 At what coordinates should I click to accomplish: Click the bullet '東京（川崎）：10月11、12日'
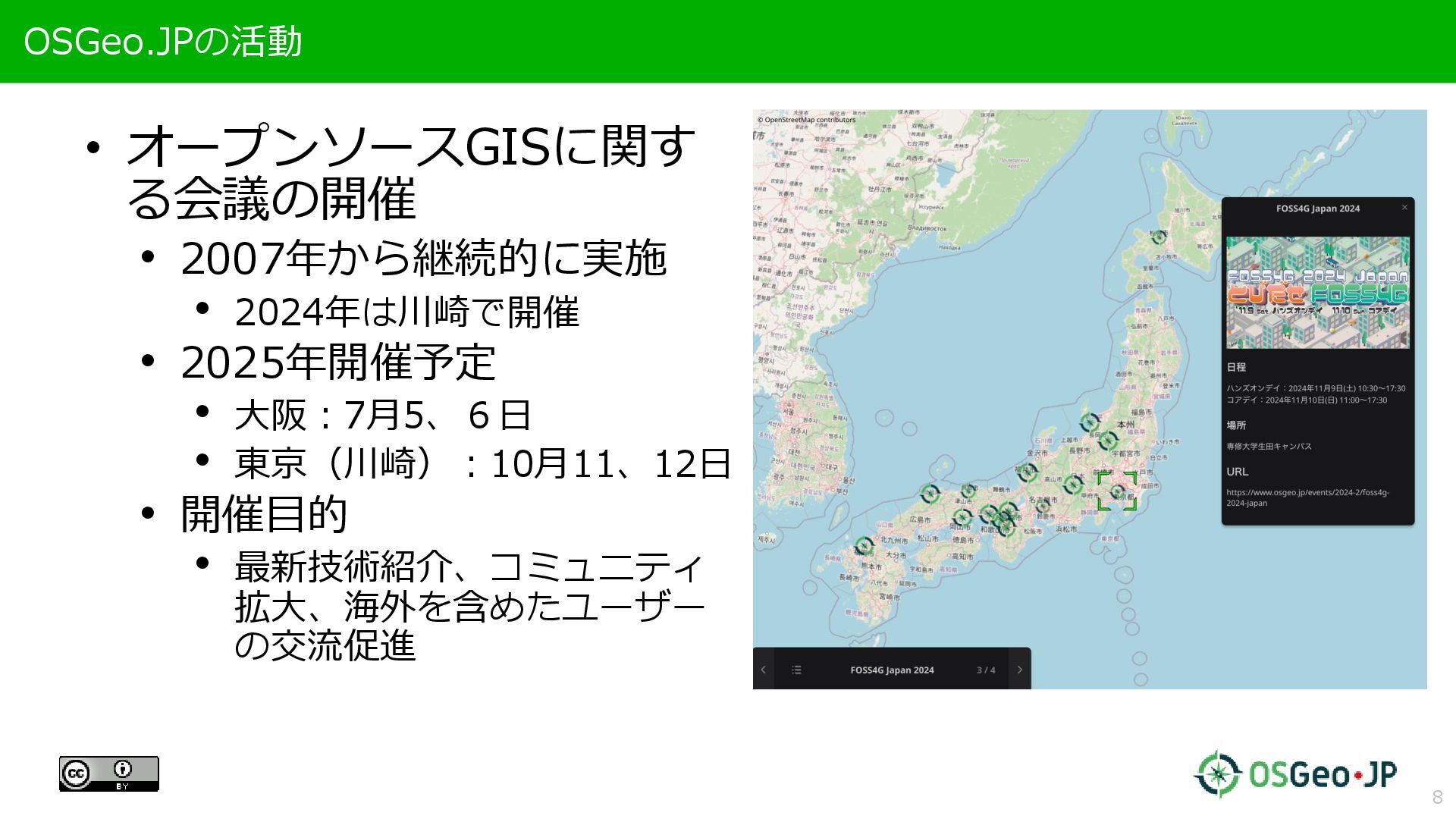click(483, 464)
